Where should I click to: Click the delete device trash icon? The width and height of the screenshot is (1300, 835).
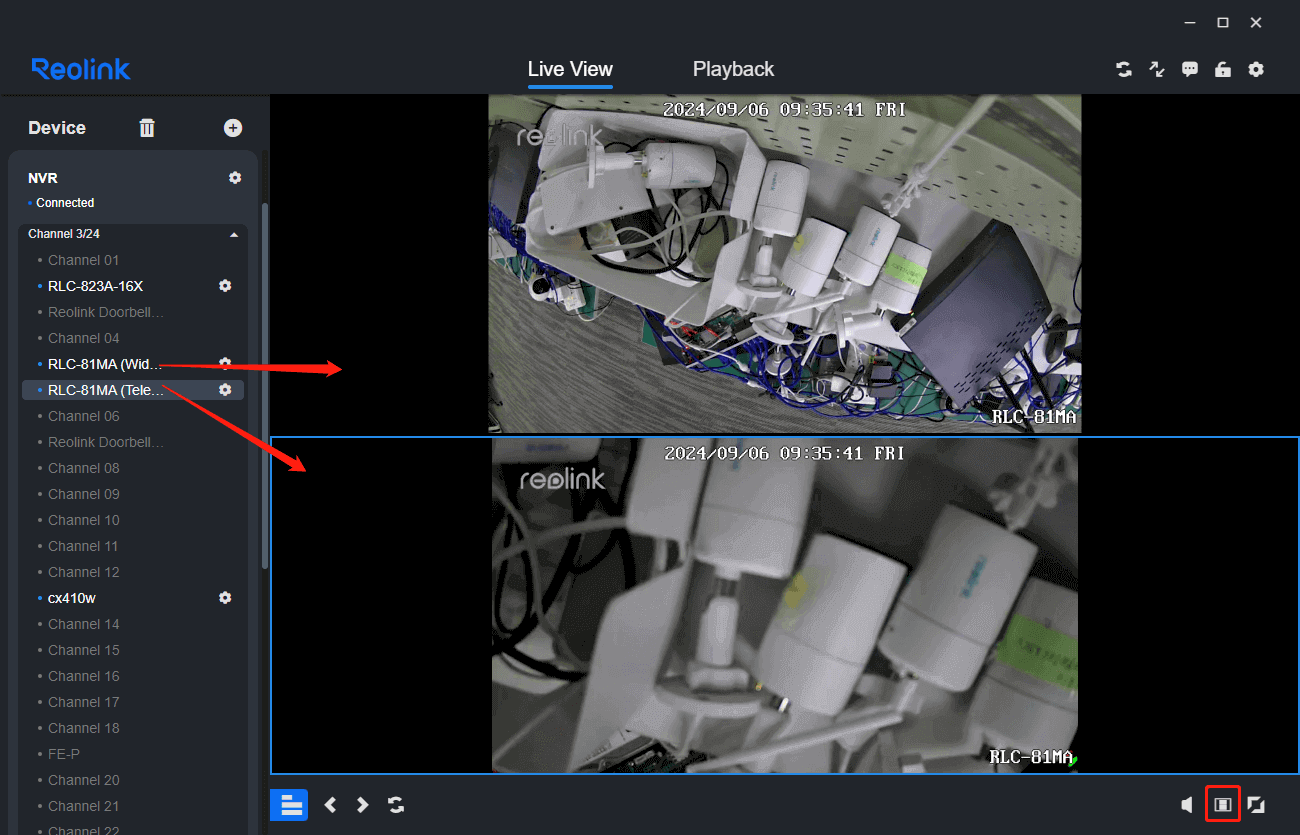147,127
